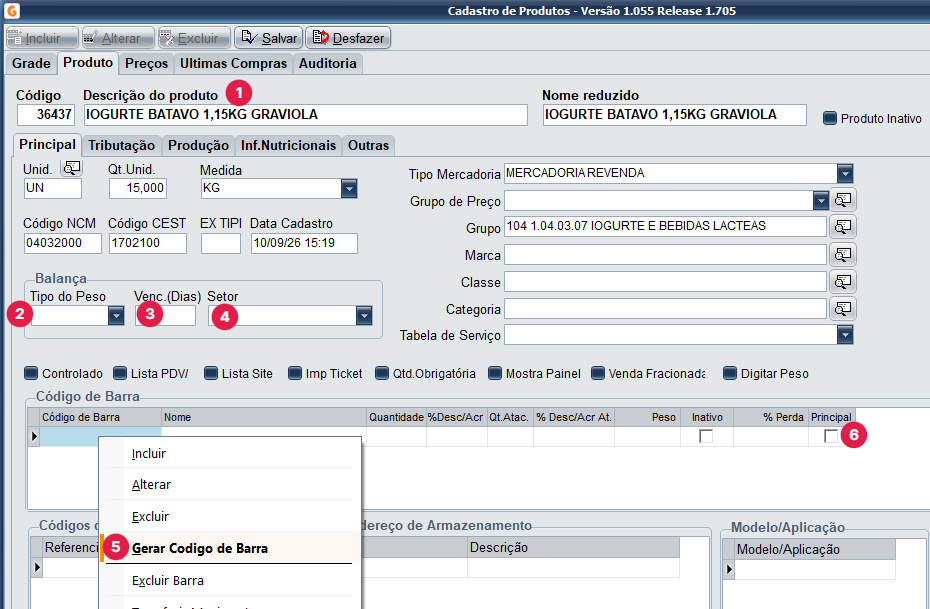This screenshot has height=609, width=930.
Task: Open the Unid. lookup icon
Action: pos(72,168)
